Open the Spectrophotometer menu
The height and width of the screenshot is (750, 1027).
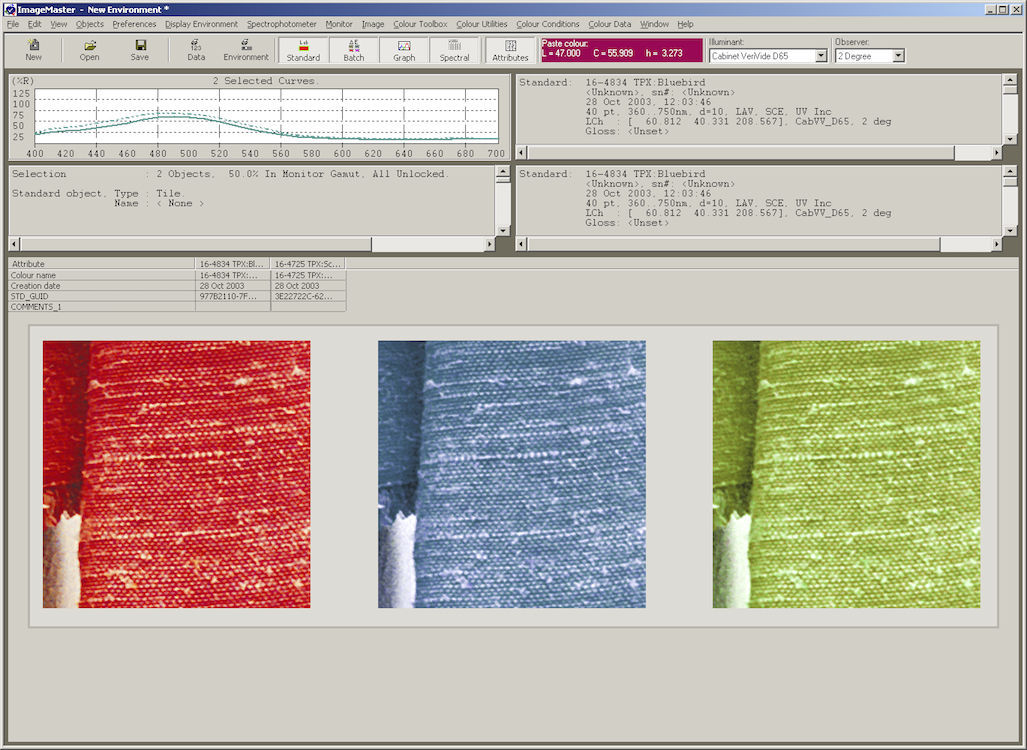281,24
